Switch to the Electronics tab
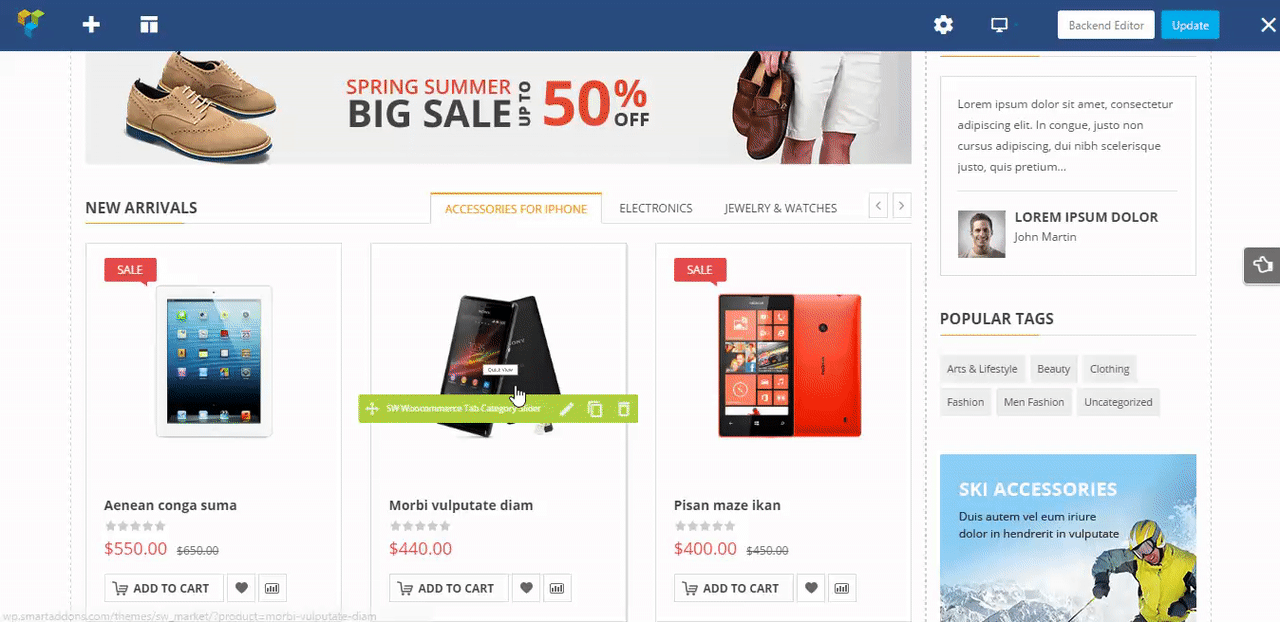Image resolution: width=1280 pixels, height=622 pixels. (x=656, y=208)
